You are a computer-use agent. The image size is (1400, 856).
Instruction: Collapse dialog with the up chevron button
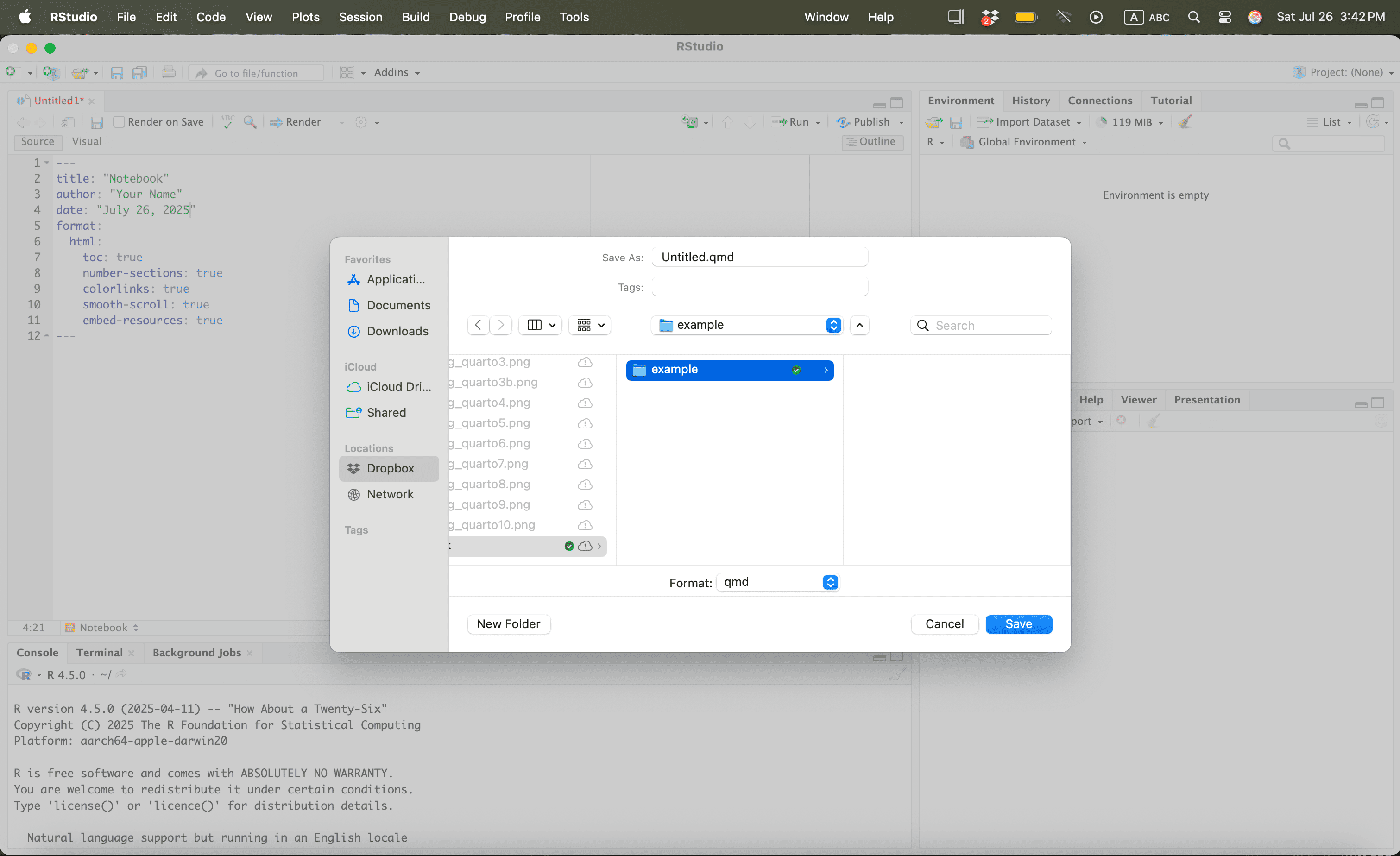pos(859,325)
